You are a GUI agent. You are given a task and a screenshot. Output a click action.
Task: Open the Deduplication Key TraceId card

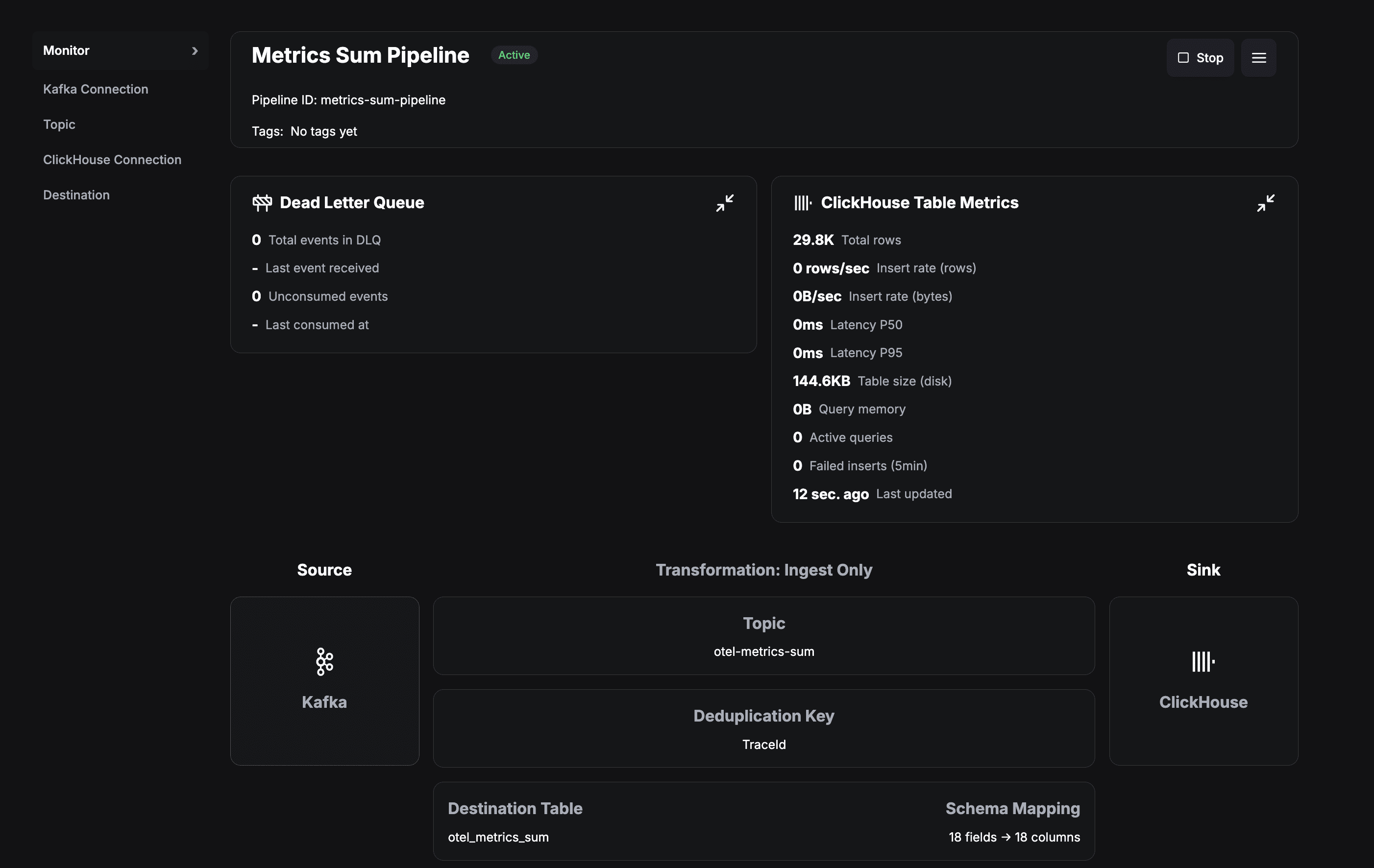(763, 728)
